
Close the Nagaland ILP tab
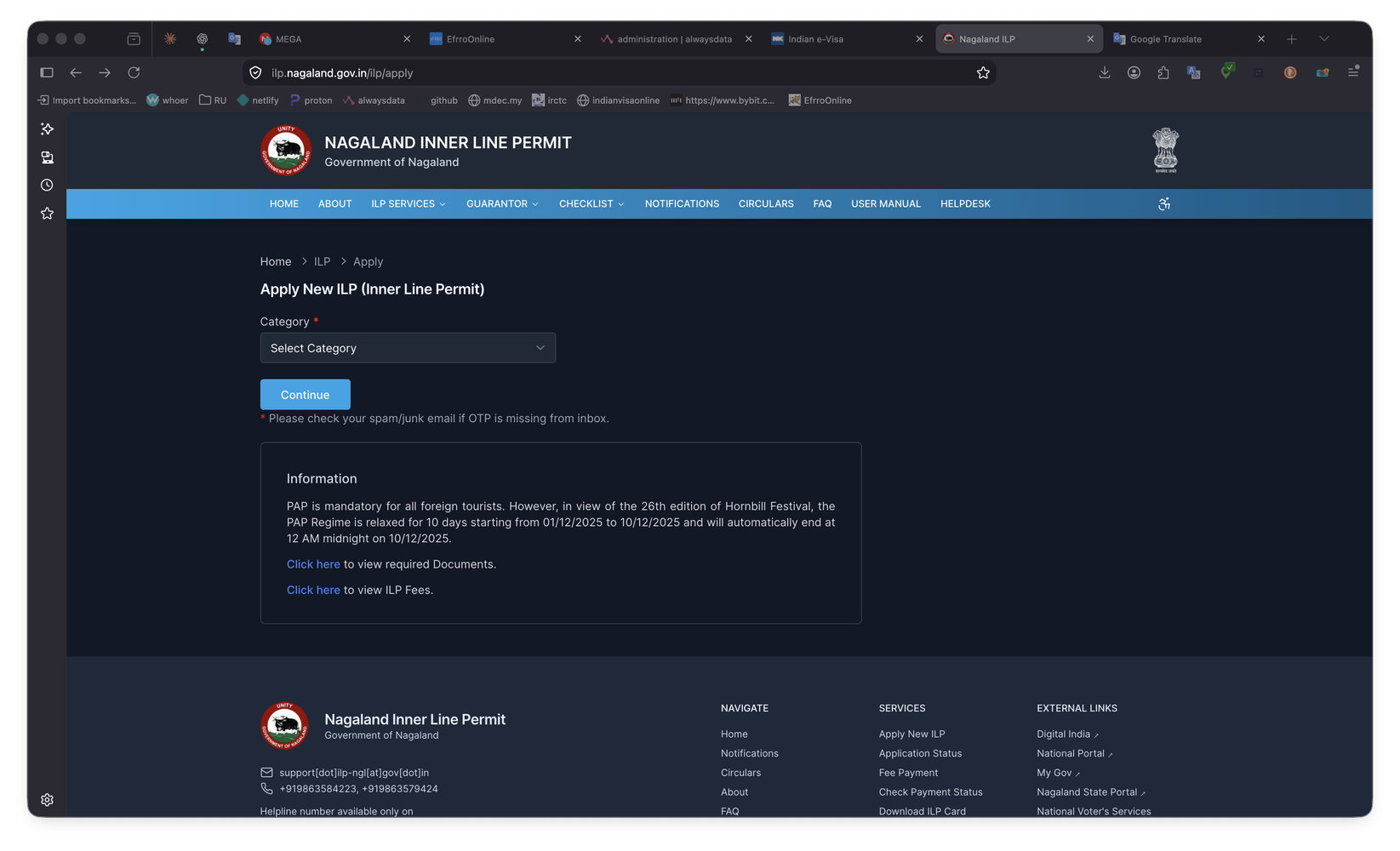[x=1090, y=39]
